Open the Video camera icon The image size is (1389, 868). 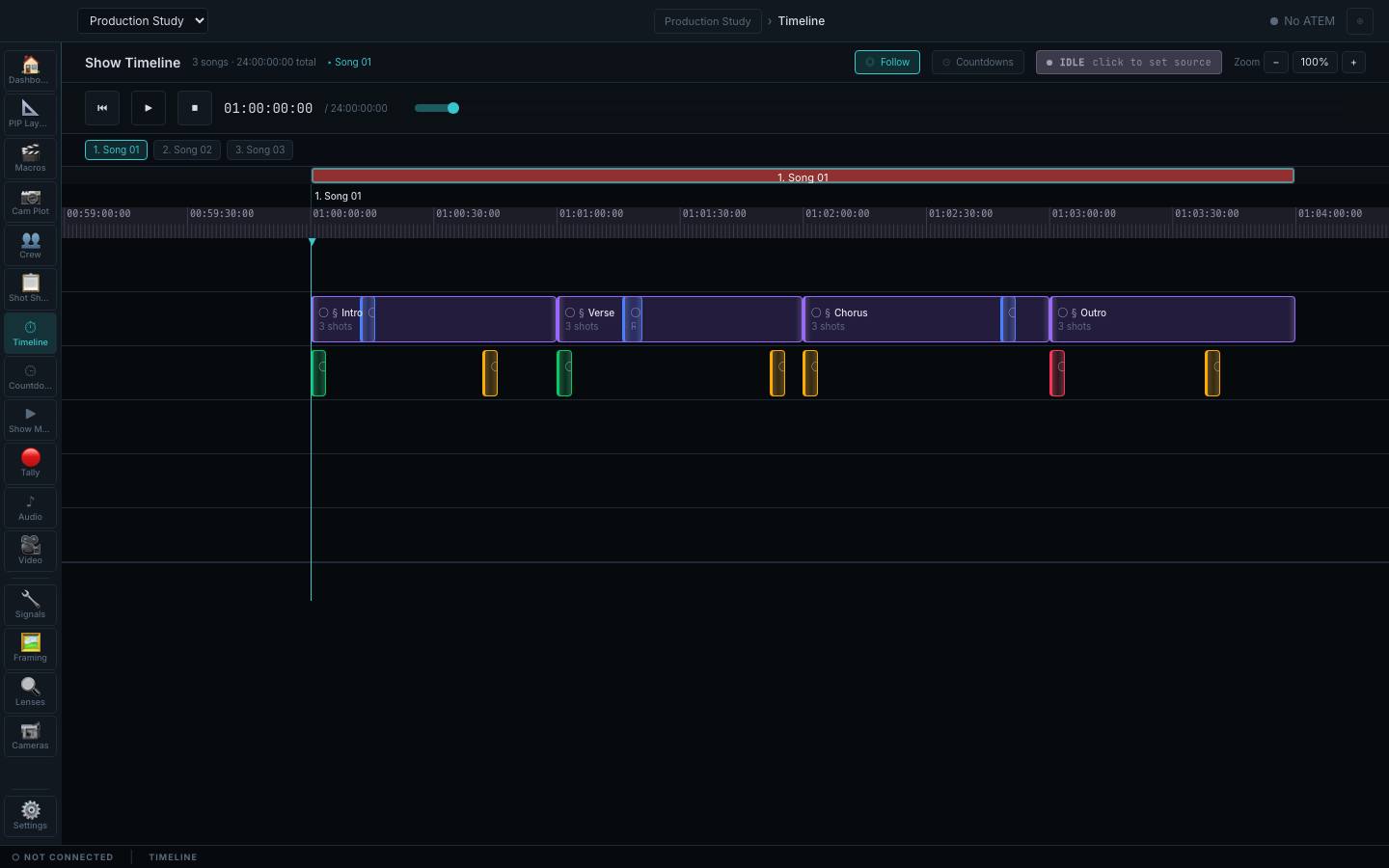point(30,551)
